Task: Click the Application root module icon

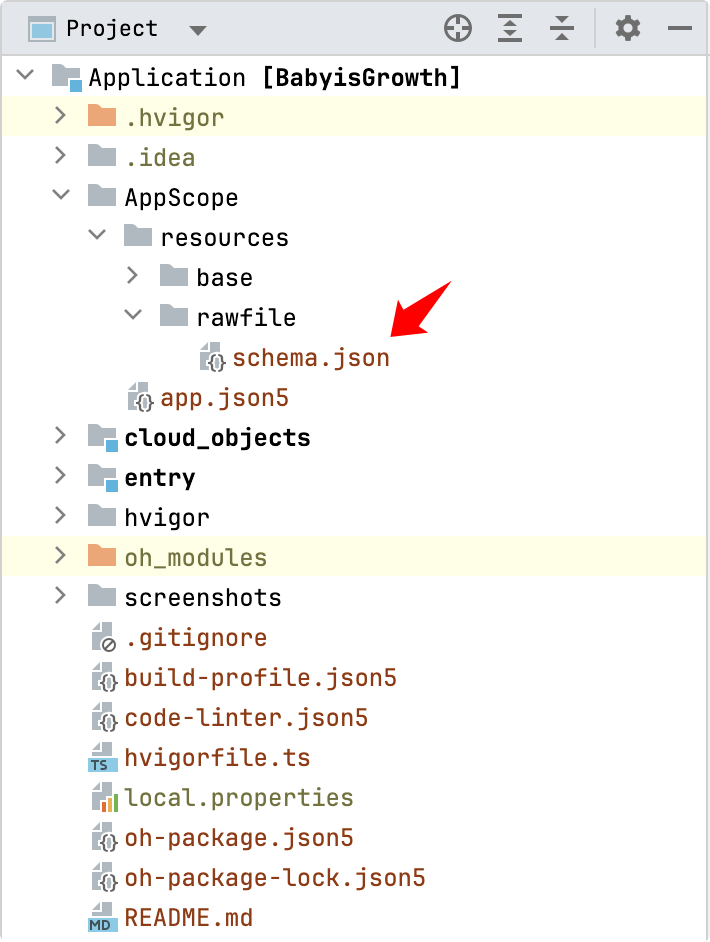Action: click(67, 77)
